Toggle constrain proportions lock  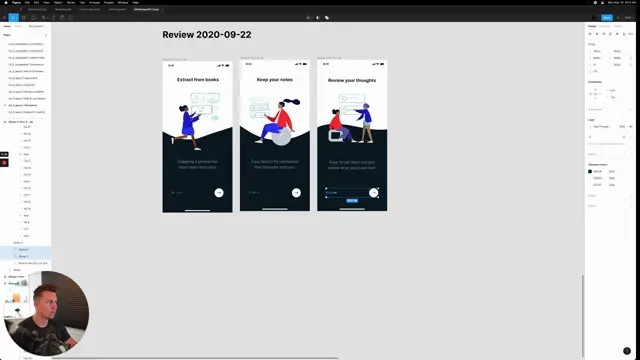631,58
